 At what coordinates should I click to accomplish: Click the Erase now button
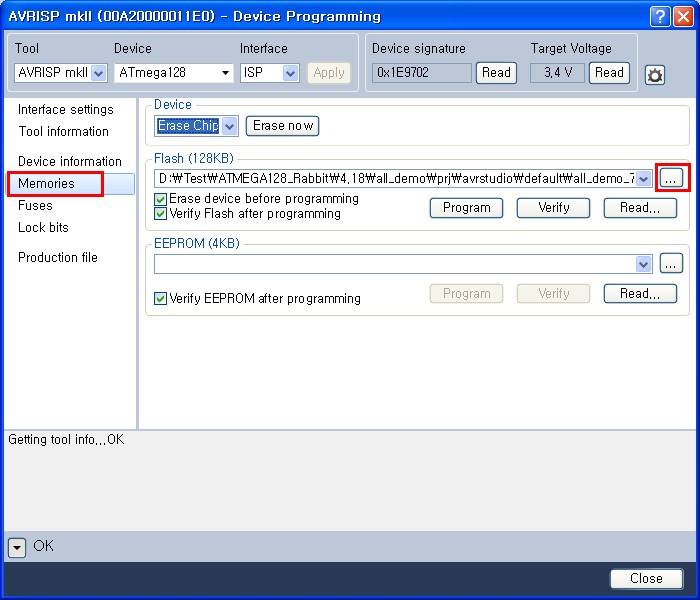282,126
